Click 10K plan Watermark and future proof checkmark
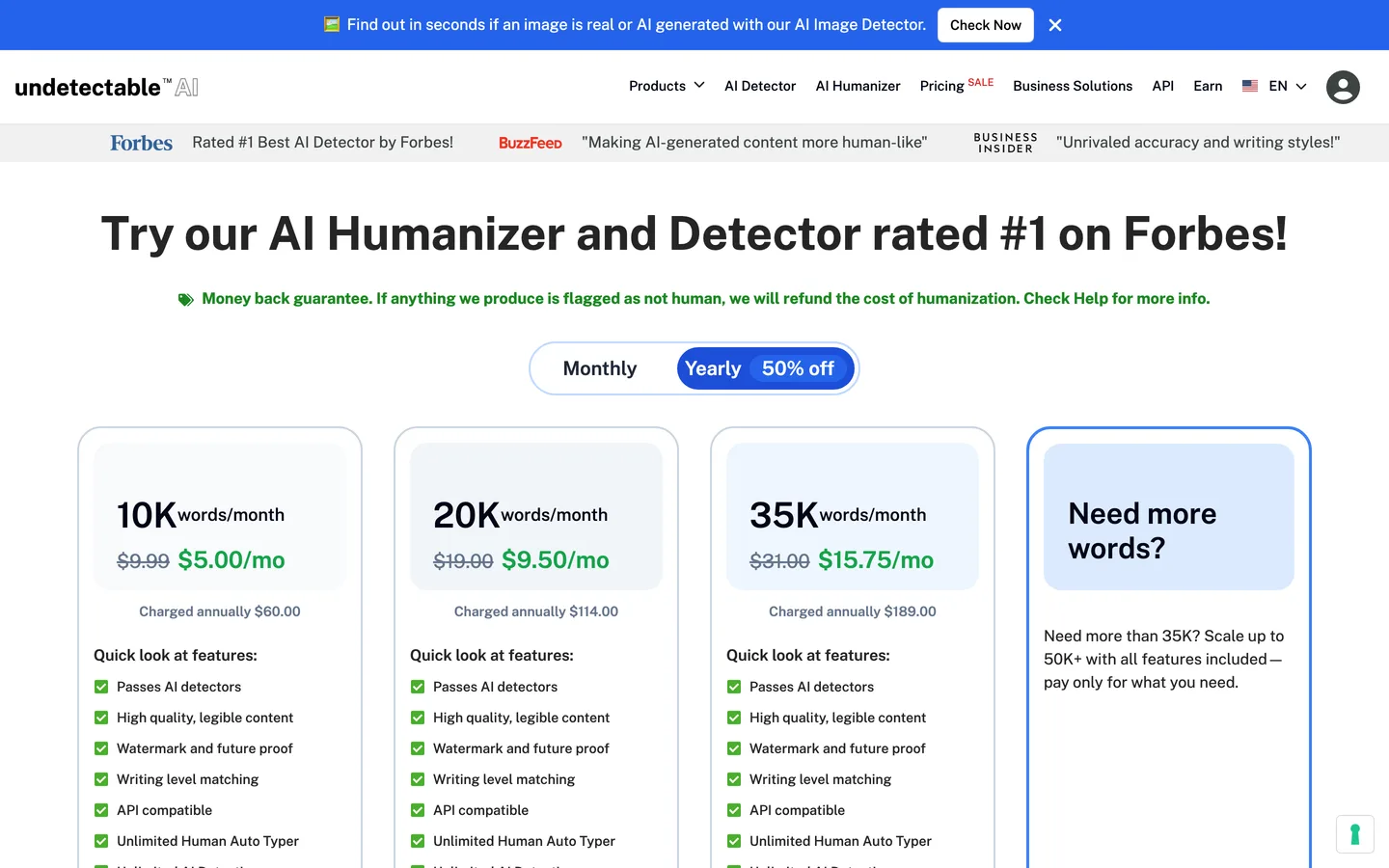The image size is (1389, 868). pos(101,748)
